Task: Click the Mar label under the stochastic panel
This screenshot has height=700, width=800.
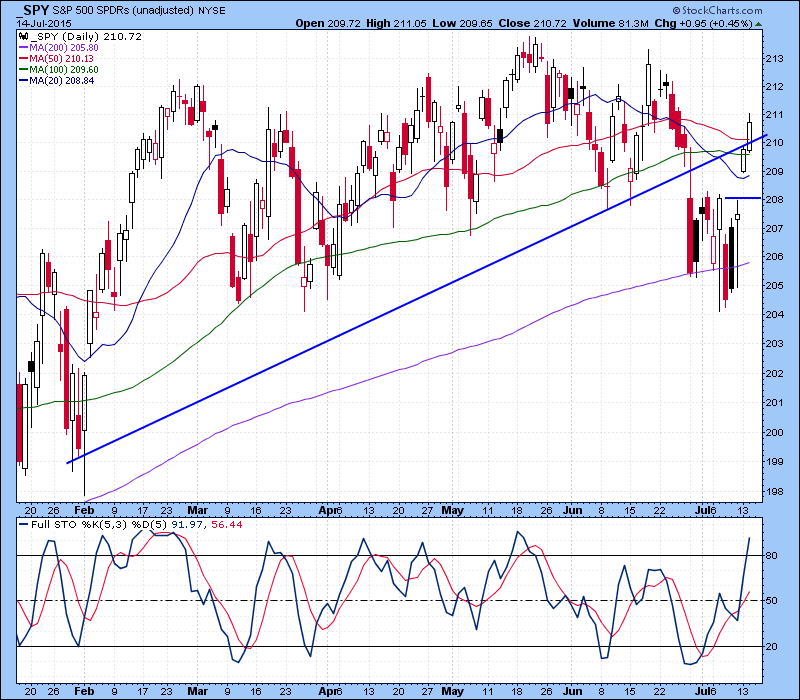Action: tap(197, 691)
